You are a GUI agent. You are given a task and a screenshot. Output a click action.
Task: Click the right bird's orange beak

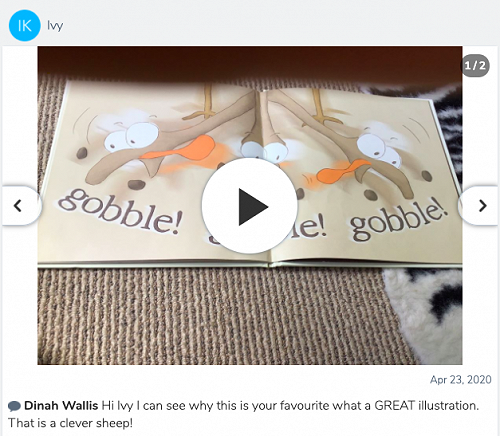343,171
